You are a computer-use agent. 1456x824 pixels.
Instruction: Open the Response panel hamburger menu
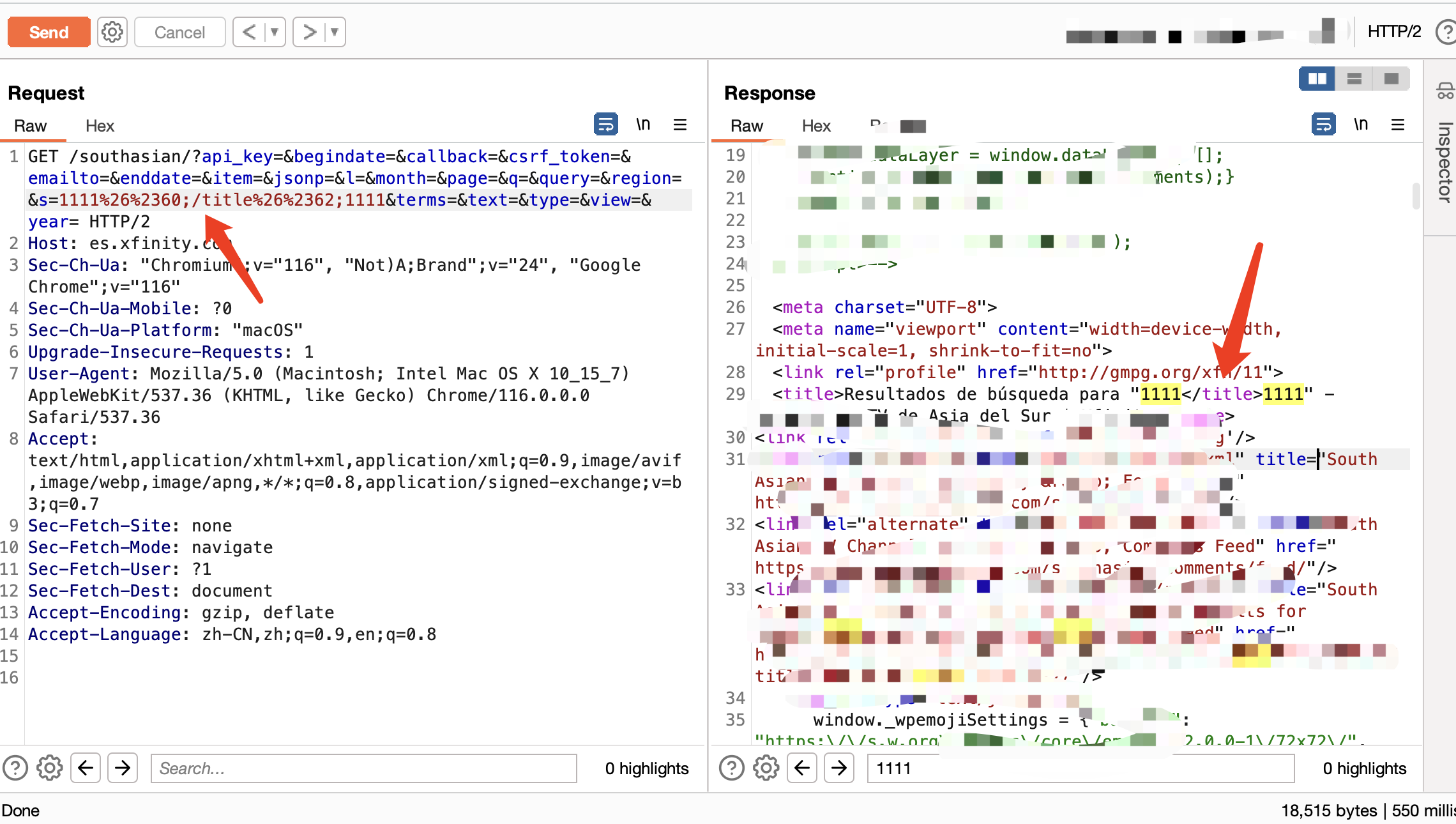point(1398,124)
